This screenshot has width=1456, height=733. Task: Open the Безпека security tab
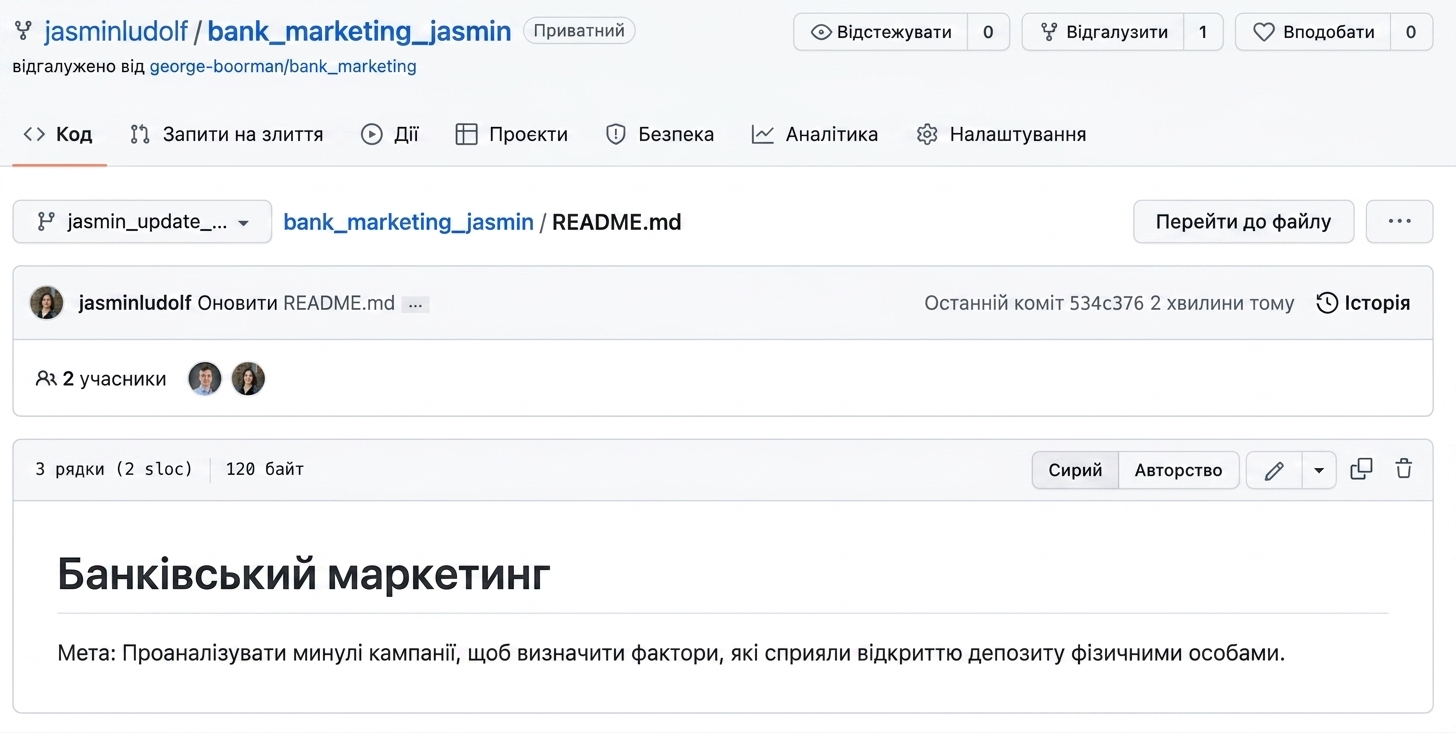[660, 134]
